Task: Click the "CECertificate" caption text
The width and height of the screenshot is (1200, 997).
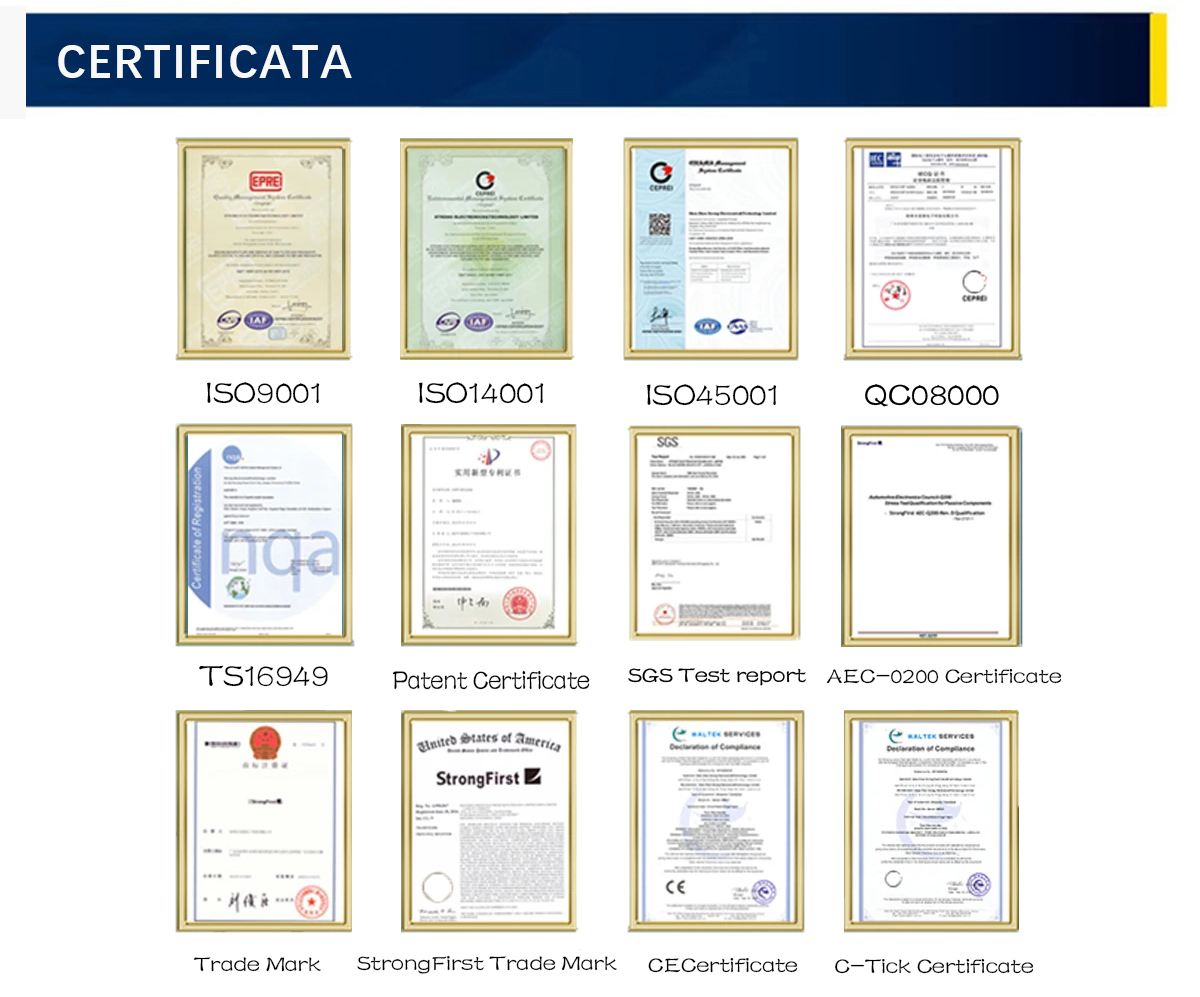Action: pos(722,966)
